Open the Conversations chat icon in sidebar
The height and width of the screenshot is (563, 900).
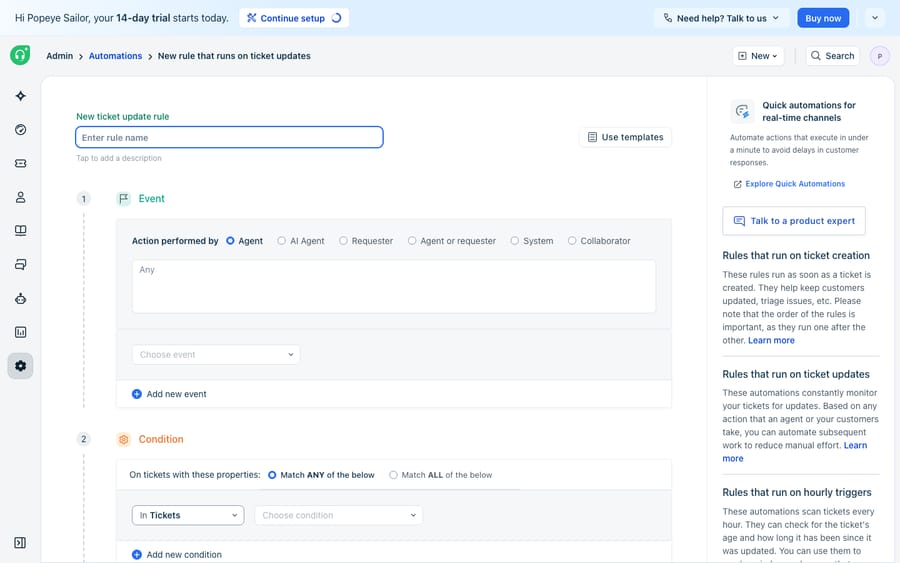(21, 265)
